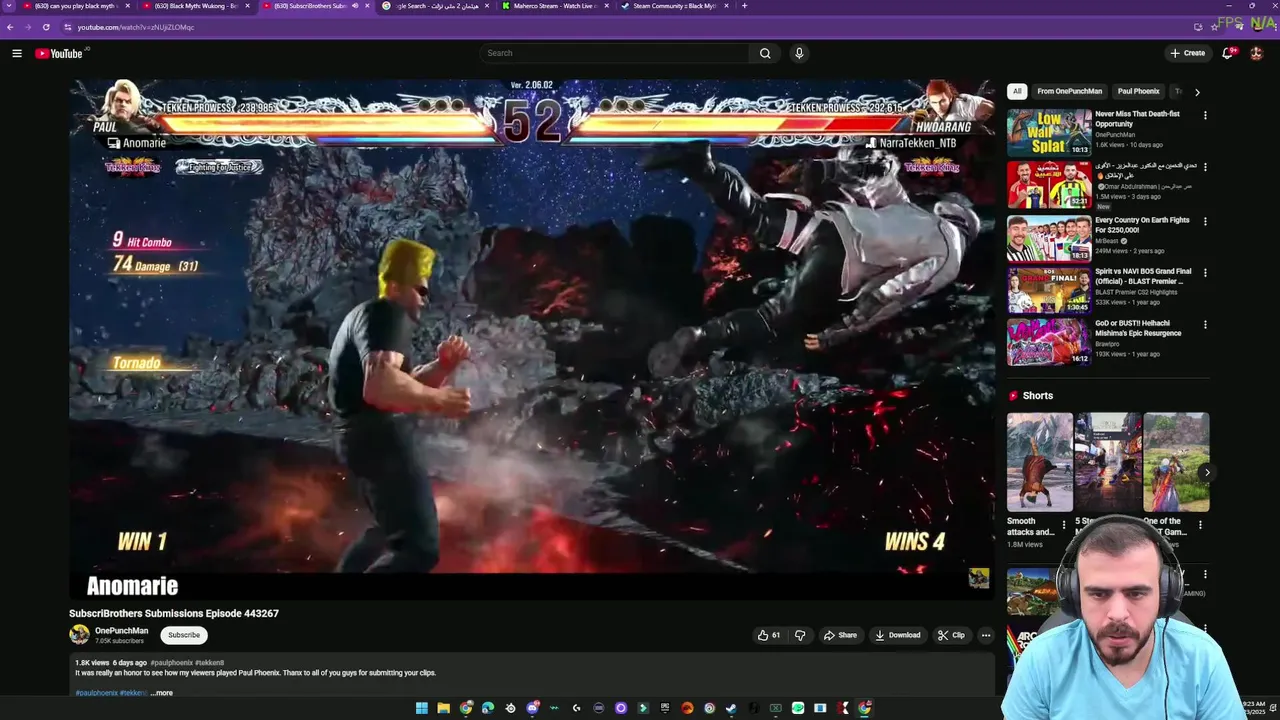Click the channel watermark in video corner
The height and width of the screenshot is (720, 1280).
(x=978, y=578)
